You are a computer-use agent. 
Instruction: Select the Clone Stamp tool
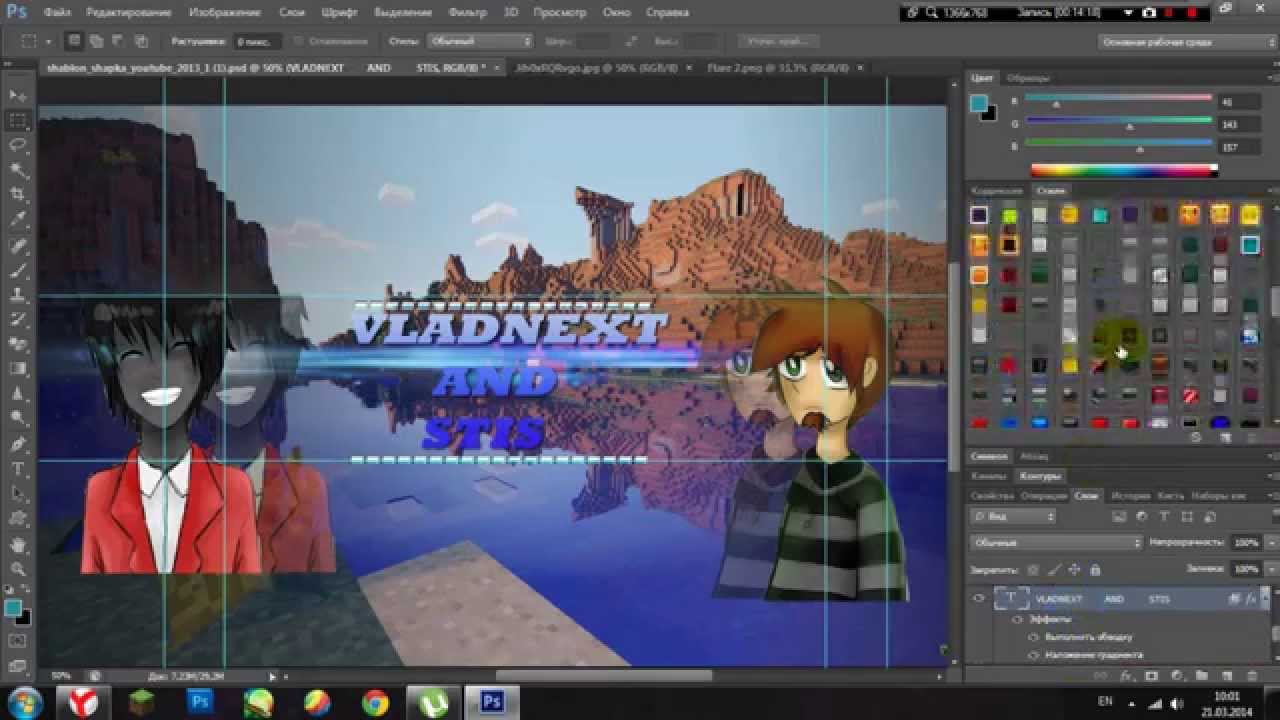tap(18, 295)
